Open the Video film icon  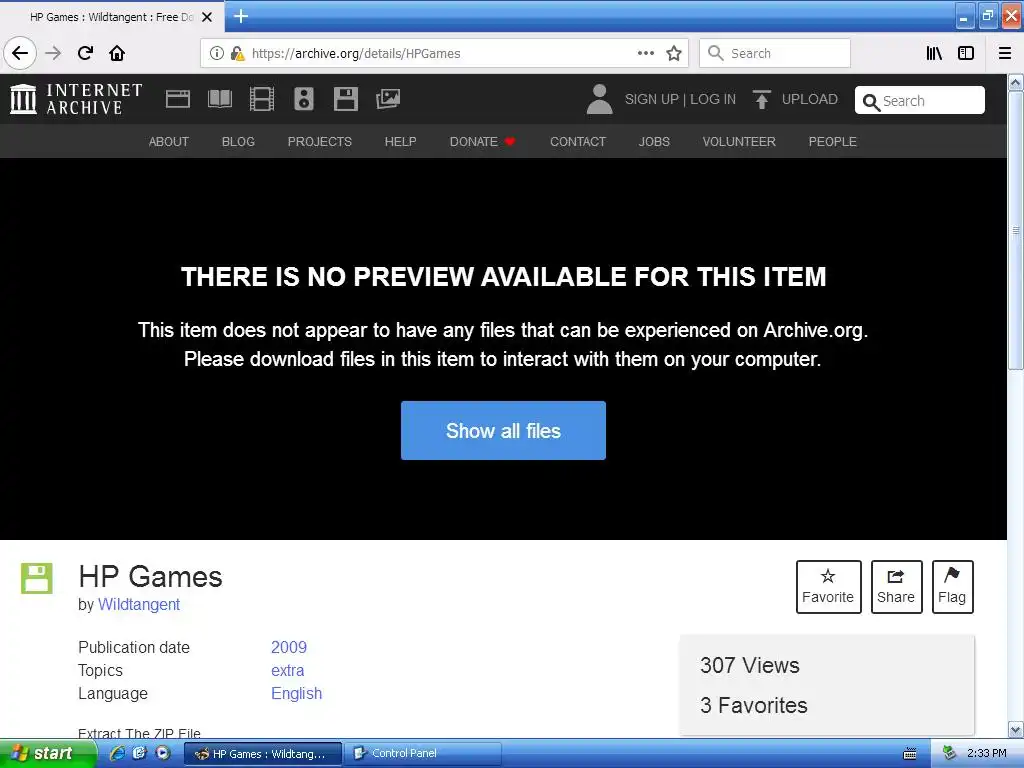pos(262,99)
